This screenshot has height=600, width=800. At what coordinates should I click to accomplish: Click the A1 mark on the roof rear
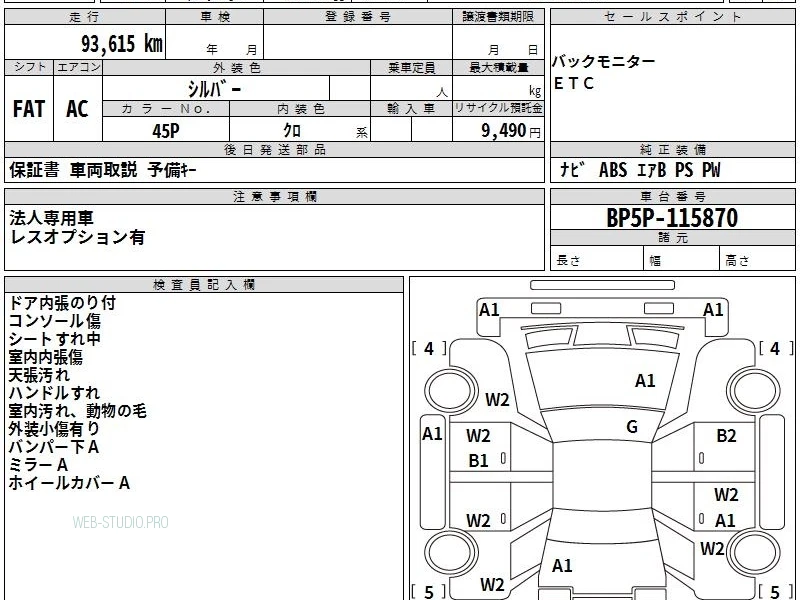point(562,565)
